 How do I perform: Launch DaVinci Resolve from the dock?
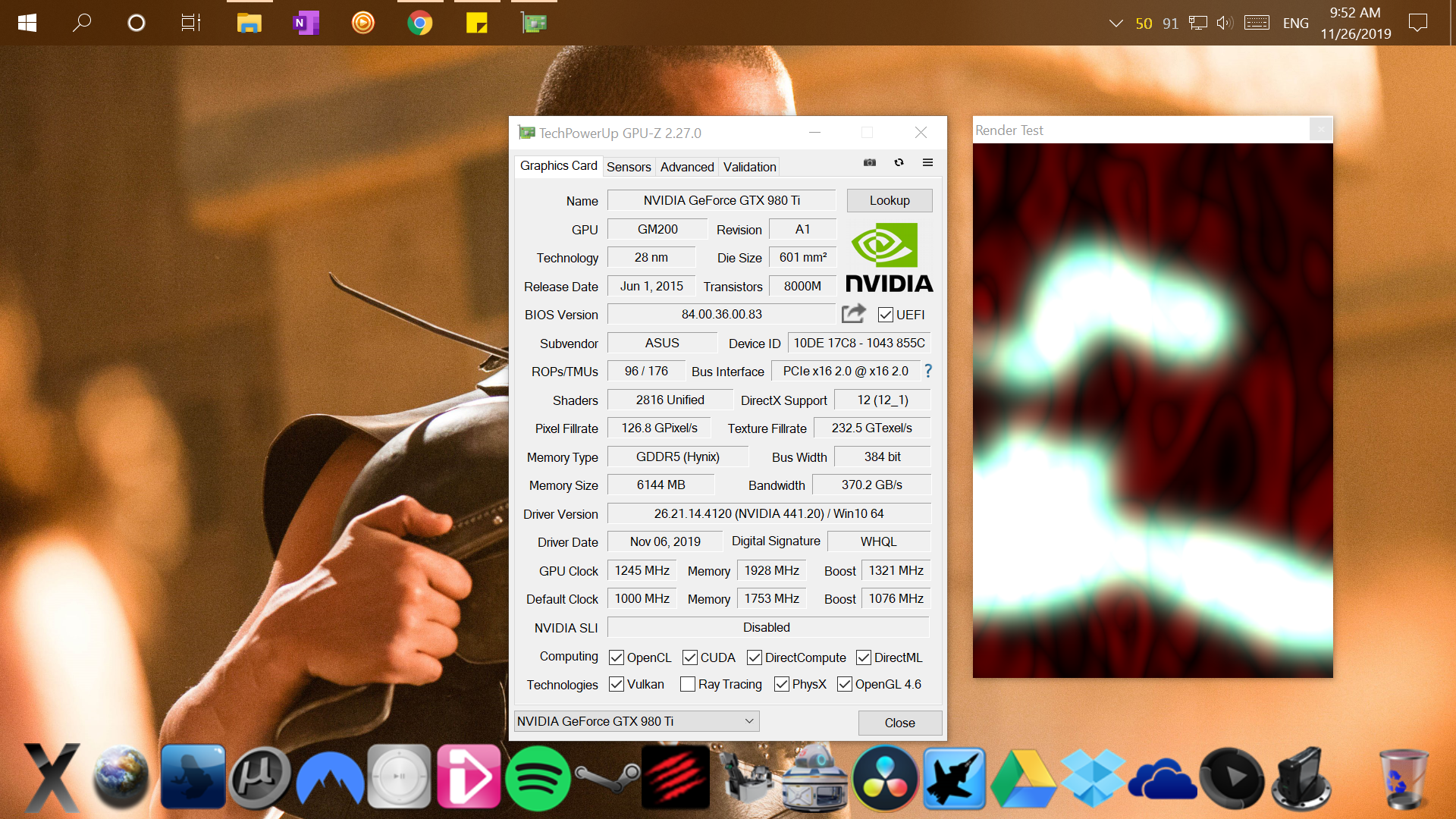884,778
